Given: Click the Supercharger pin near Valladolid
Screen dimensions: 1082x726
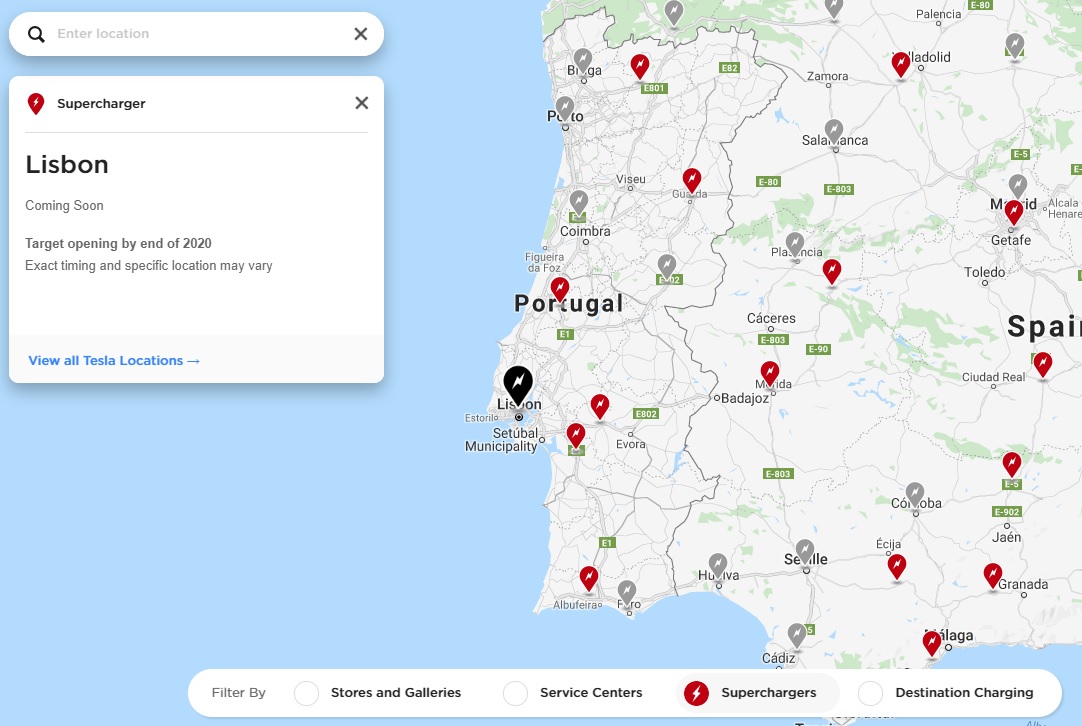Looking at the screenshot, I should pyautogui.click(x=899, y=64).
